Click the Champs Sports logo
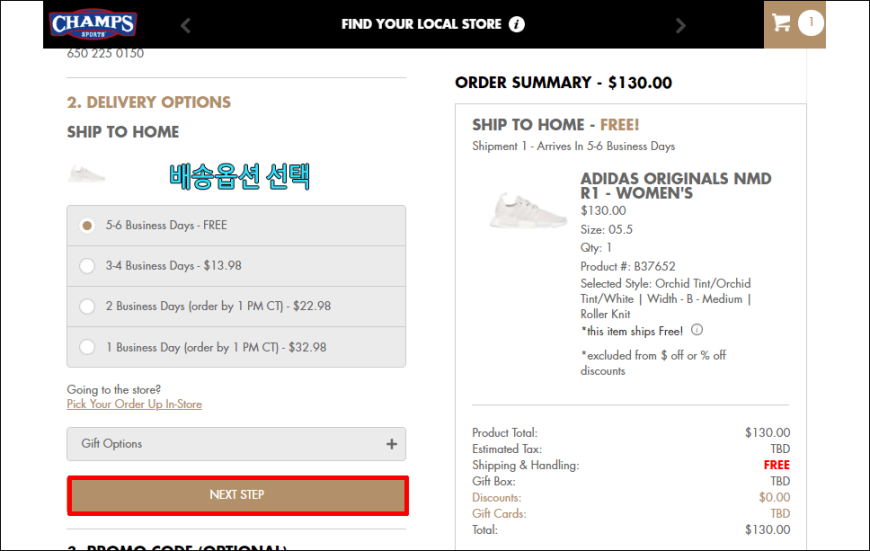The width and height of the screenshot is (870, 551). coord(93,24)
